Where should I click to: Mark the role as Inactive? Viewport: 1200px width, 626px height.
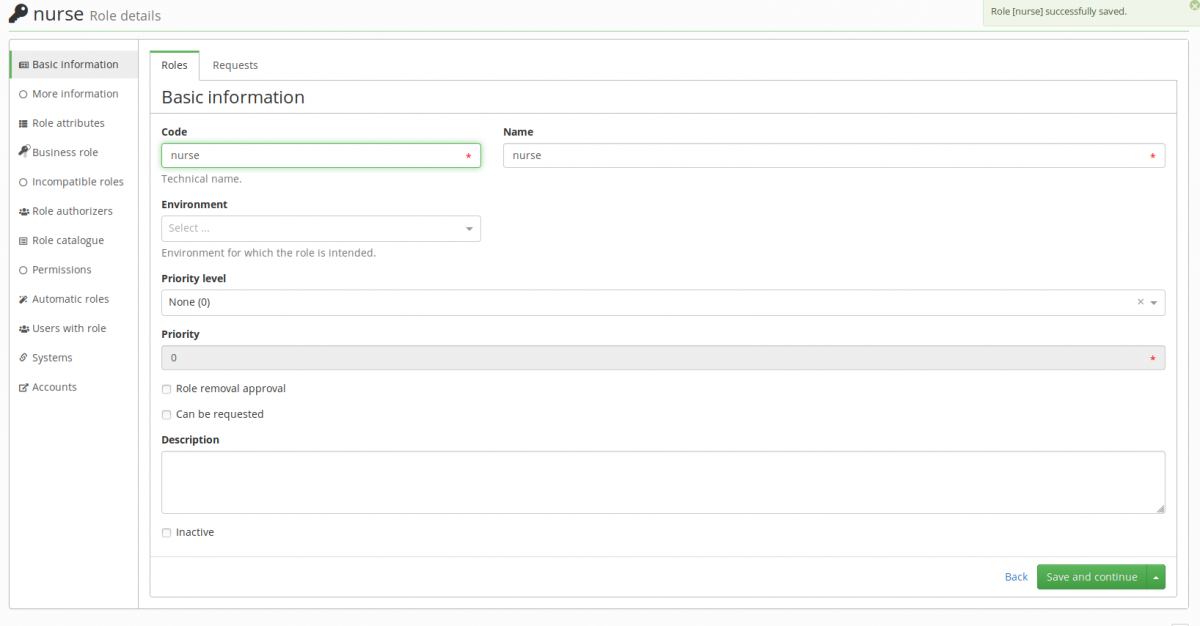[x=166, y=533]
